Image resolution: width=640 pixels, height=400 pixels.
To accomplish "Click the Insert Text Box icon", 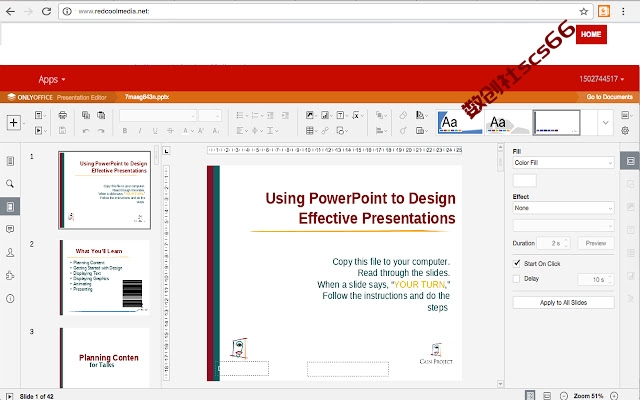I will 340,116.
